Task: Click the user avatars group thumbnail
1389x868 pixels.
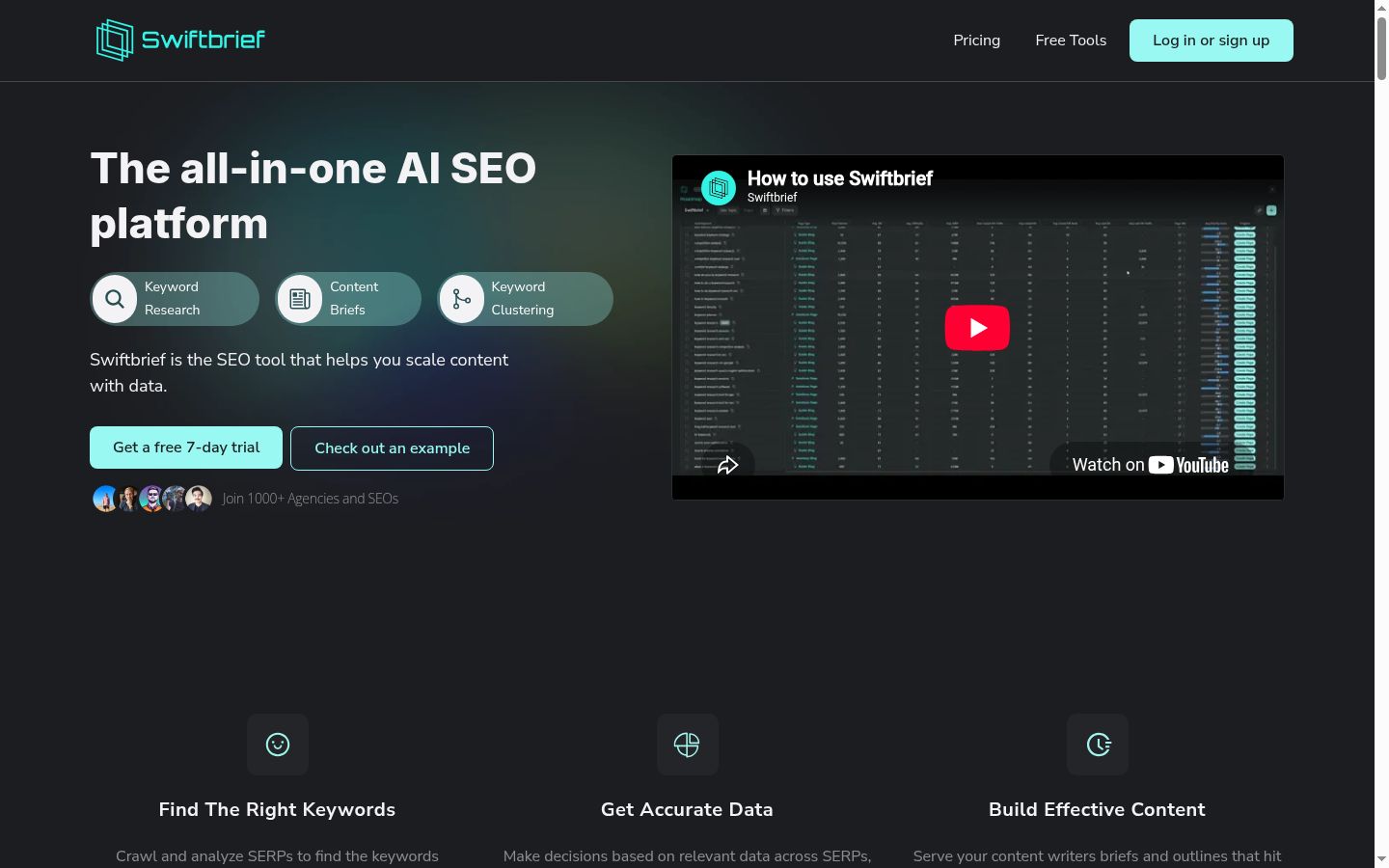Action: tap(152, 499)
